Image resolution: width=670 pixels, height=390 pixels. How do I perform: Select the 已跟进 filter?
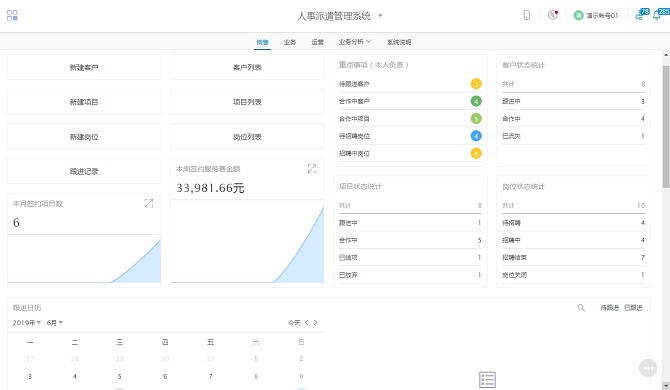633,308
